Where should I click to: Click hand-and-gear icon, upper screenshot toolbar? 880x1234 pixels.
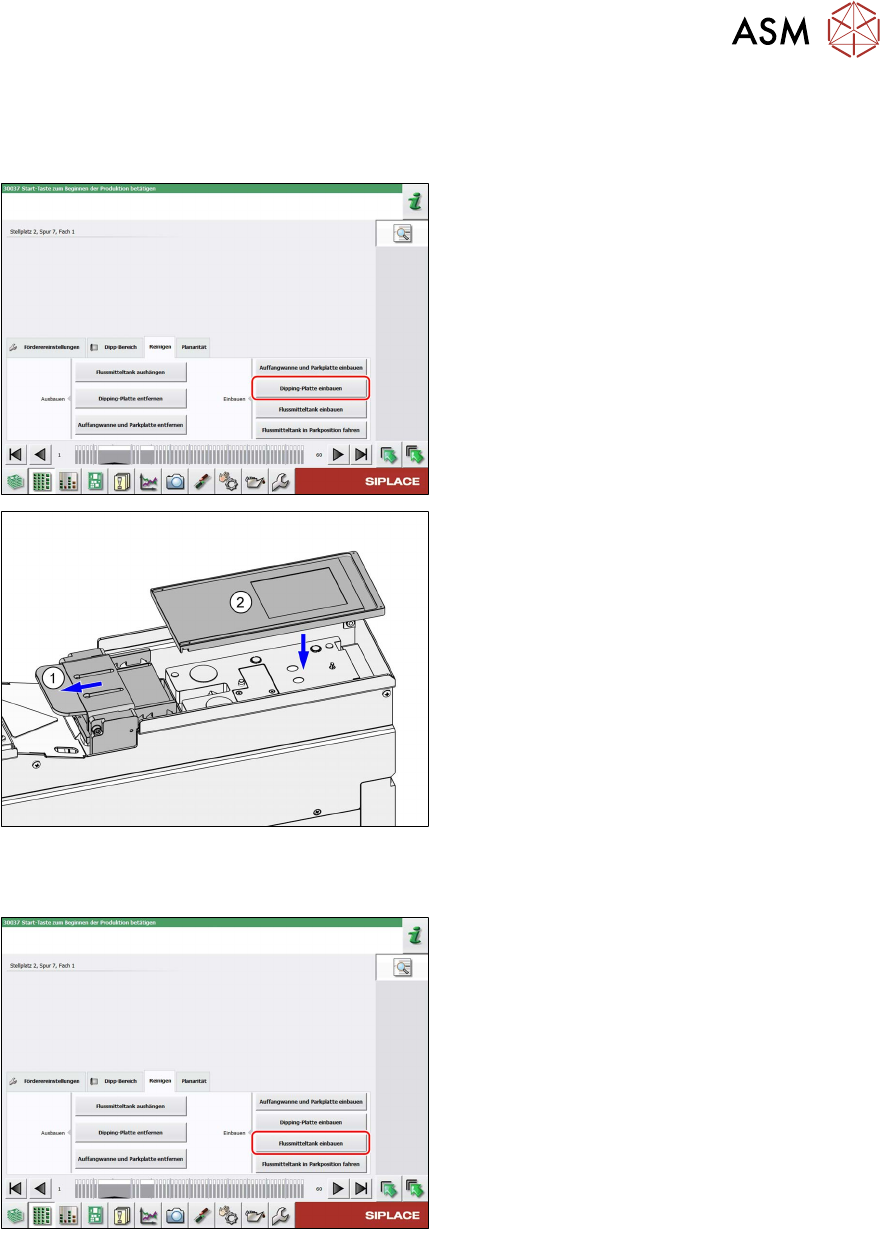coord(229,481)
